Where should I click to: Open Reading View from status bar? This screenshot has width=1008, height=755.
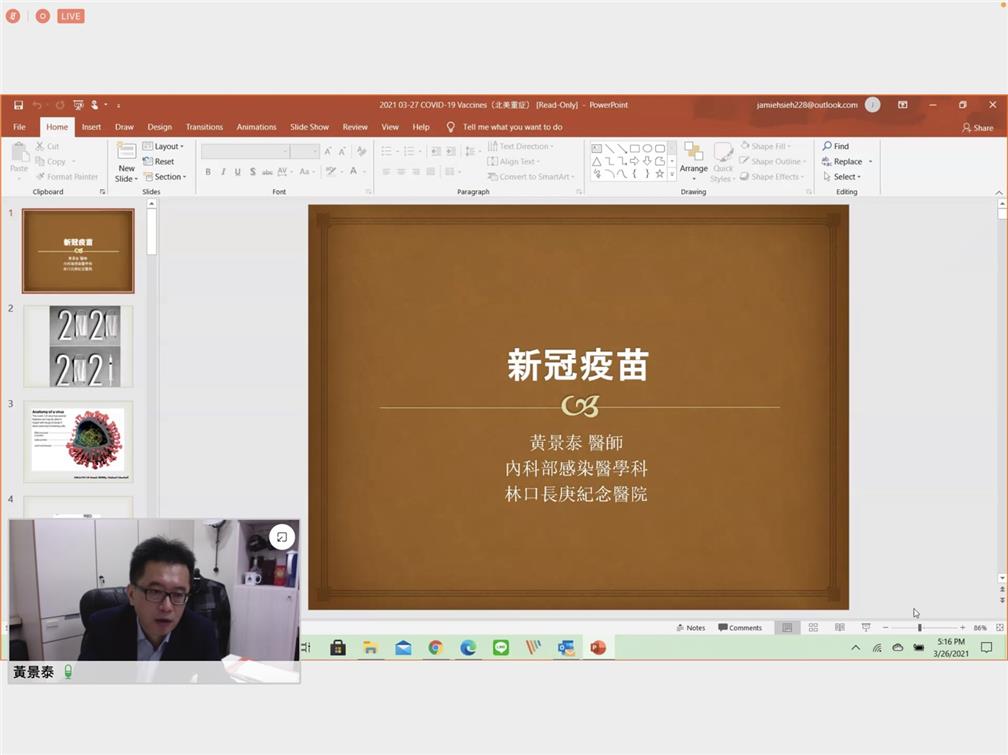tap(839, 628)
